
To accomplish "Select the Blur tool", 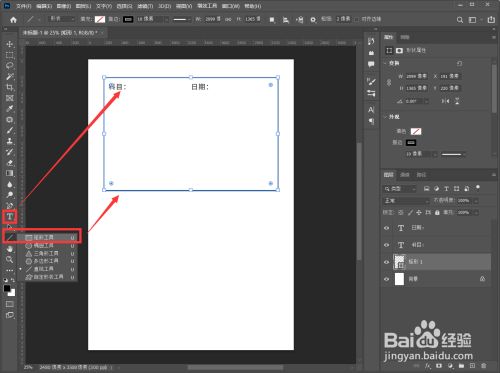I will click(x=10, y=184).
